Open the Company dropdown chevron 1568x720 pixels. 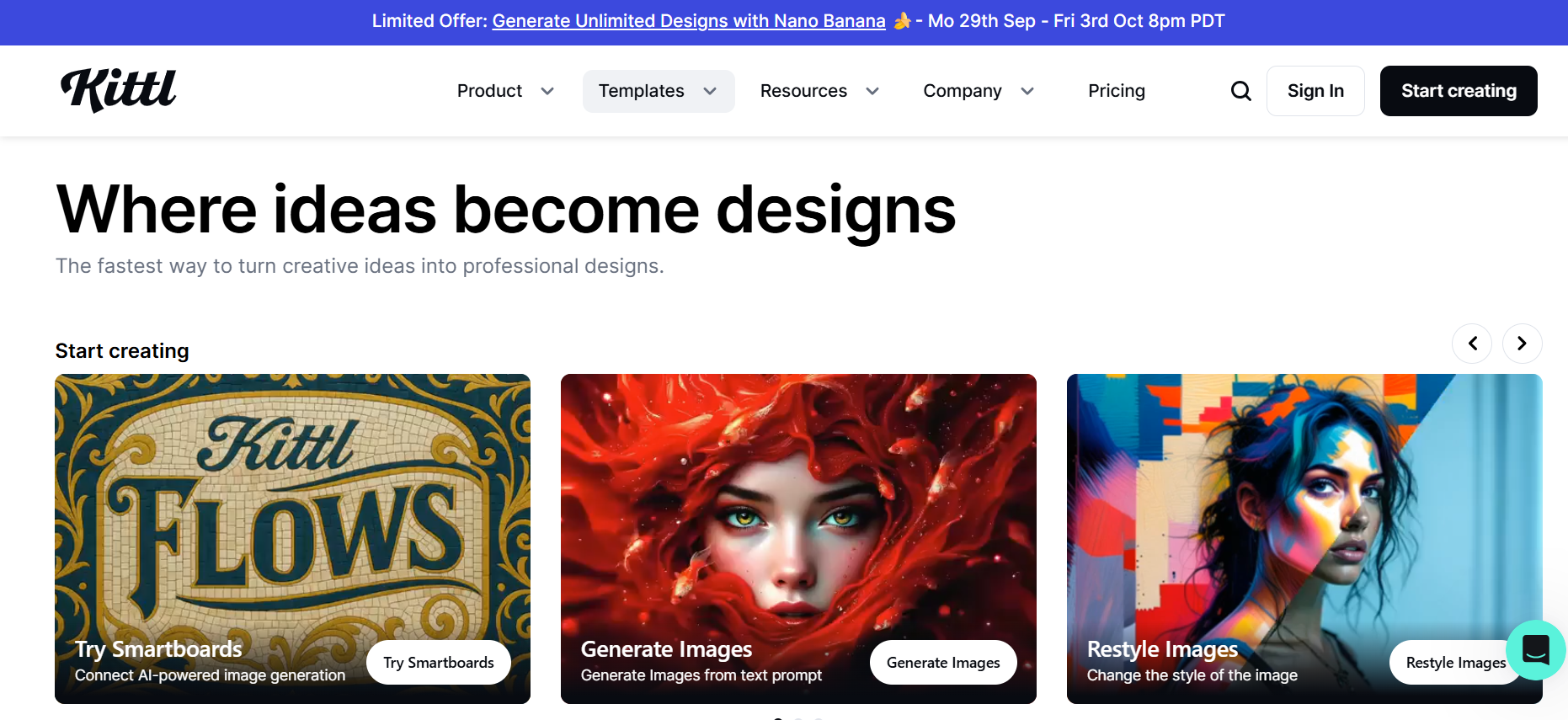tap(1027, 91)
